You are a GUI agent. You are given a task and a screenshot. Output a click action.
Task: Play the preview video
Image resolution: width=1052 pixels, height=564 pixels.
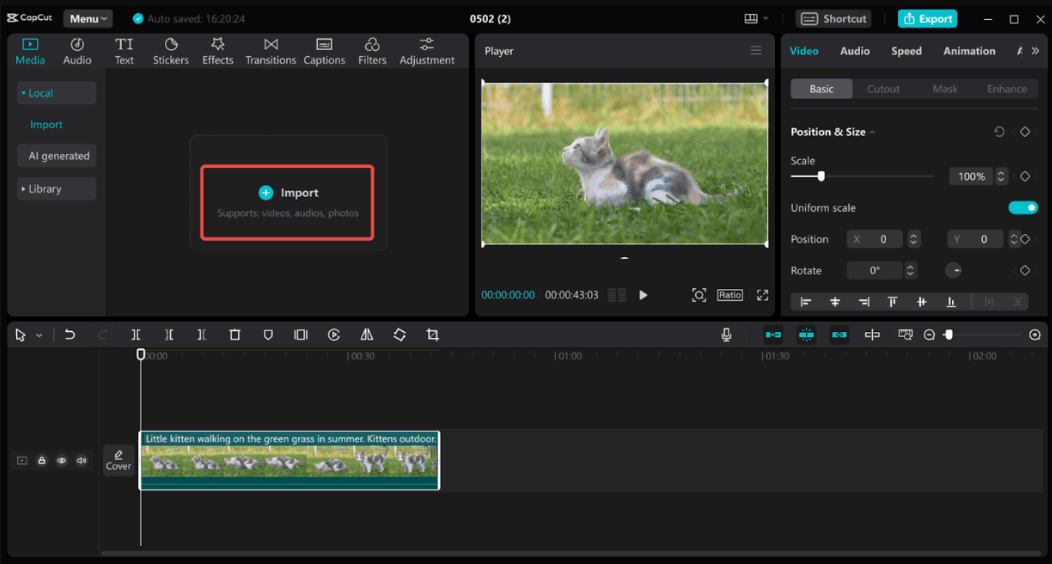[643, 295]
